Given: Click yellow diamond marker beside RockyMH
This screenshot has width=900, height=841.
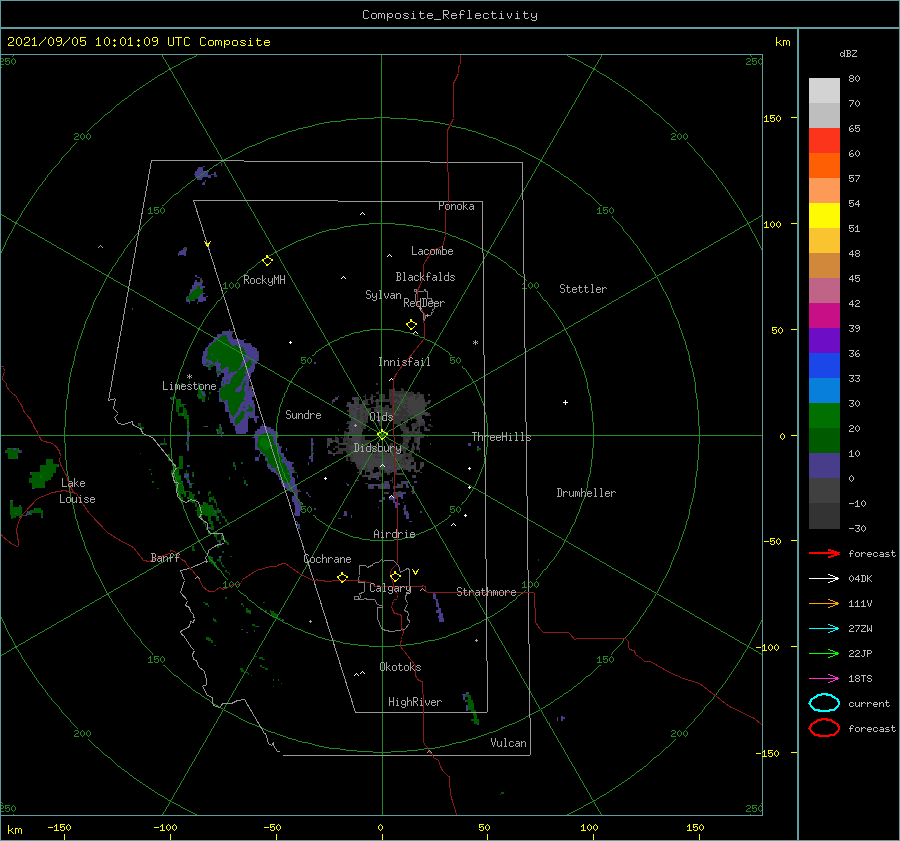Looking at the screenshot, I should 267,261.
